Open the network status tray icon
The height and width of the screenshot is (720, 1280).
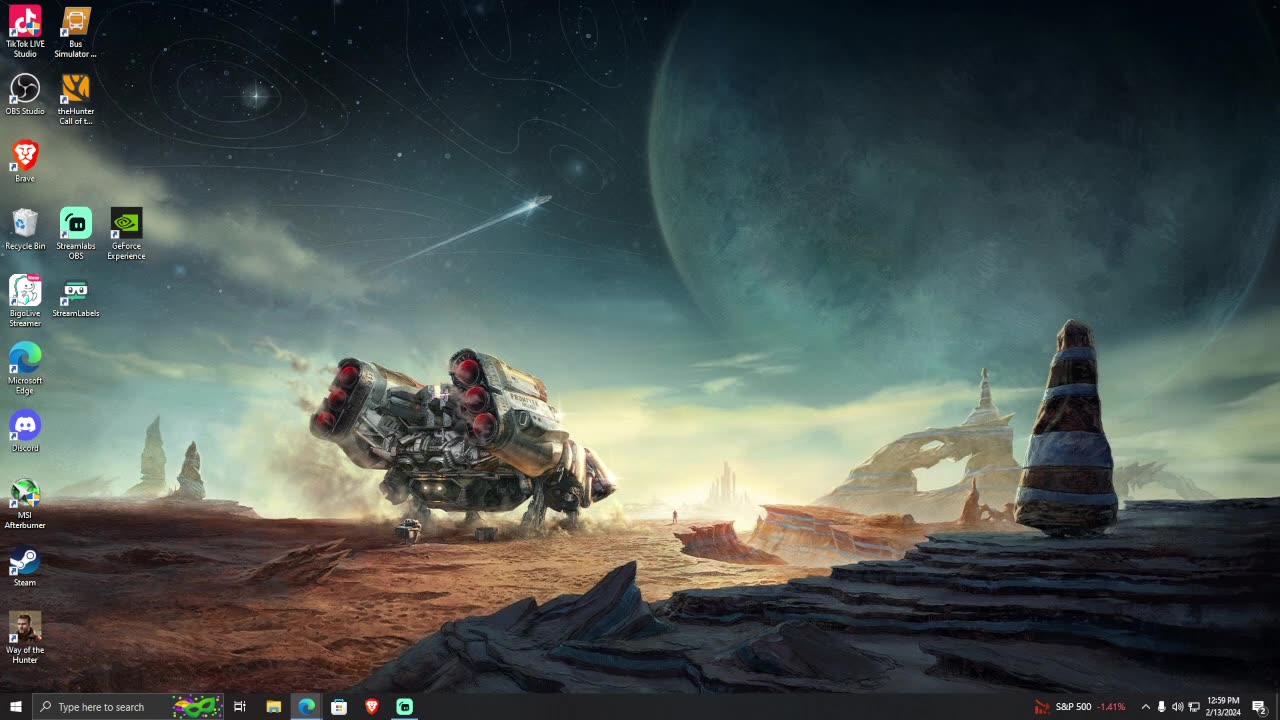1193,707
